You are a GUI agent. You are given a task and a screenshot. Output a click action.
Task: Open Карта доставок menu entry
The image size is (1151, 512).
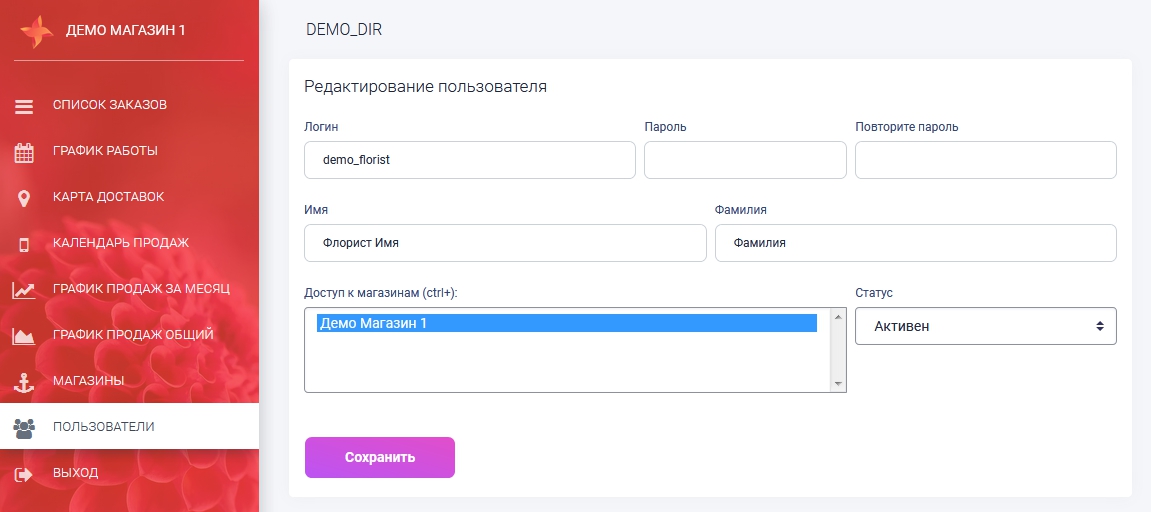[x=108, y=197]
